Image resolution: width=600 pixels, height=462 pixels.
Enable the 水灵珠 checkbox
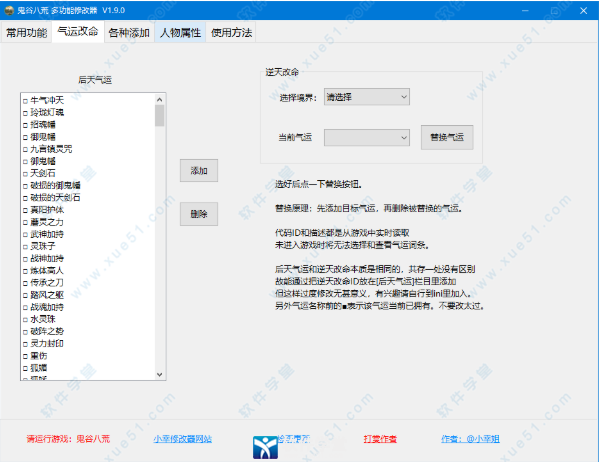point(25,319)
